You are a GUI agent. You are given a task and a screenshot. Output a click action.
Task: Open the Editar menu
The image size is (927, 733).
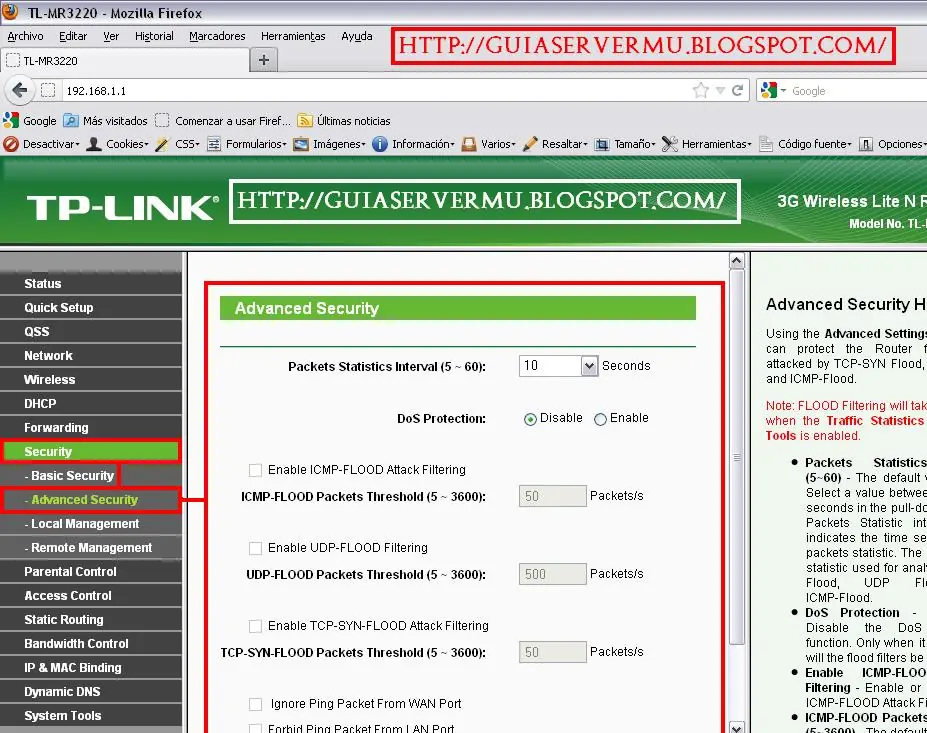[73, 36]
